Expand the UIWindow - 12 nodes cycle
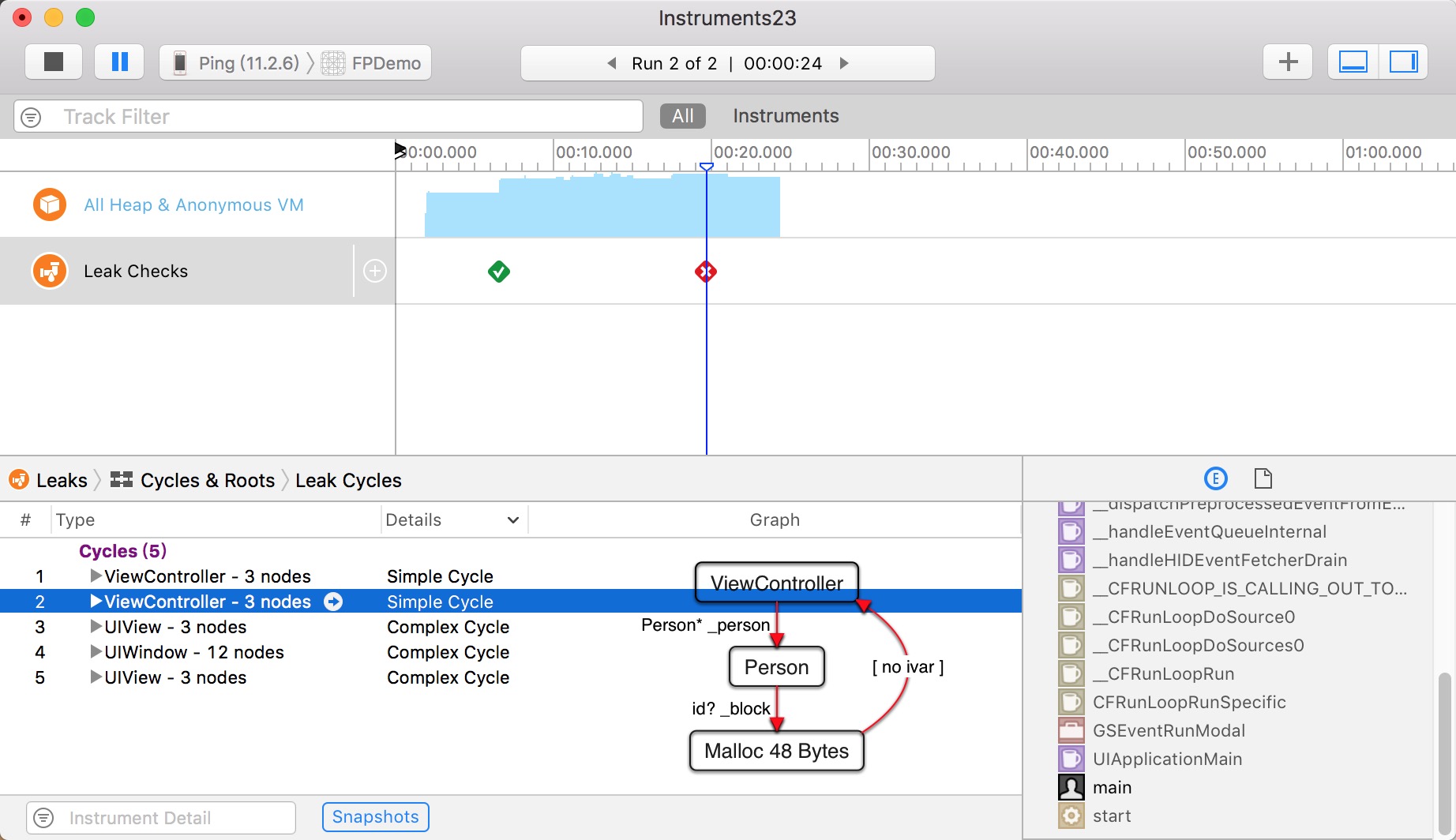 [96, 652]
